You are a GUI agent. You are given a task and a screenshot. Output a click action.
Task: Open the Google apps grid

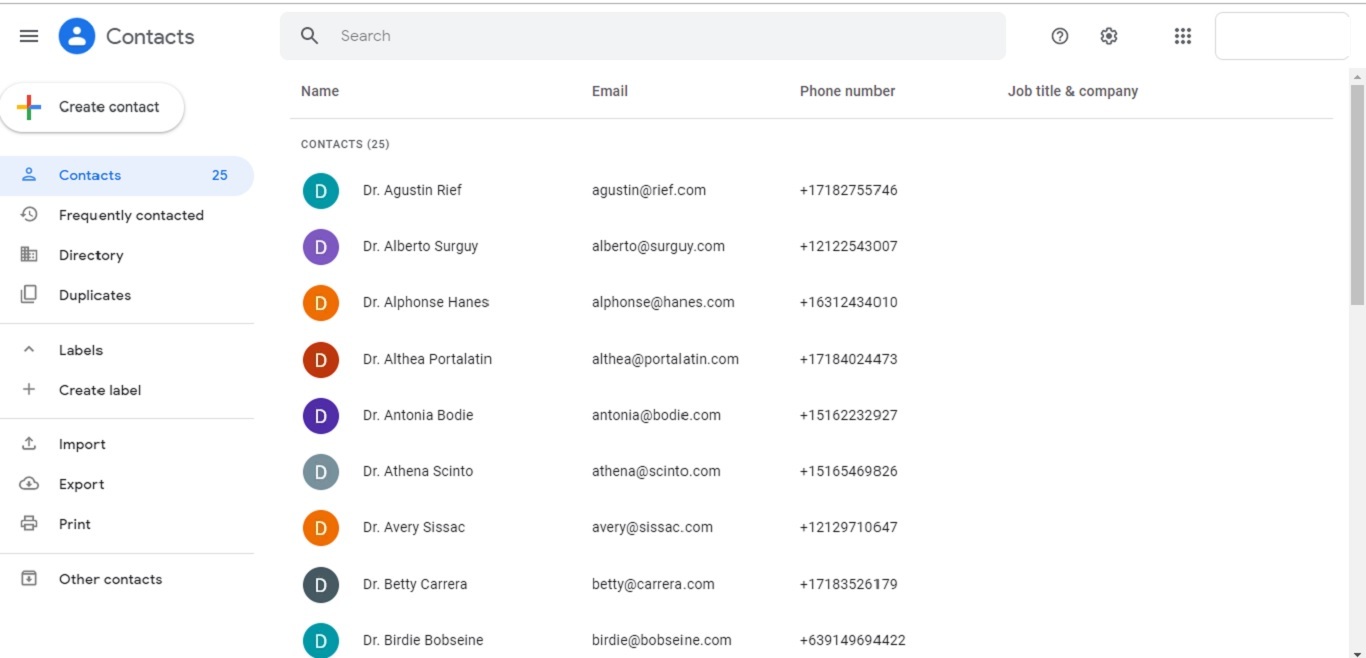(1183, 36)
